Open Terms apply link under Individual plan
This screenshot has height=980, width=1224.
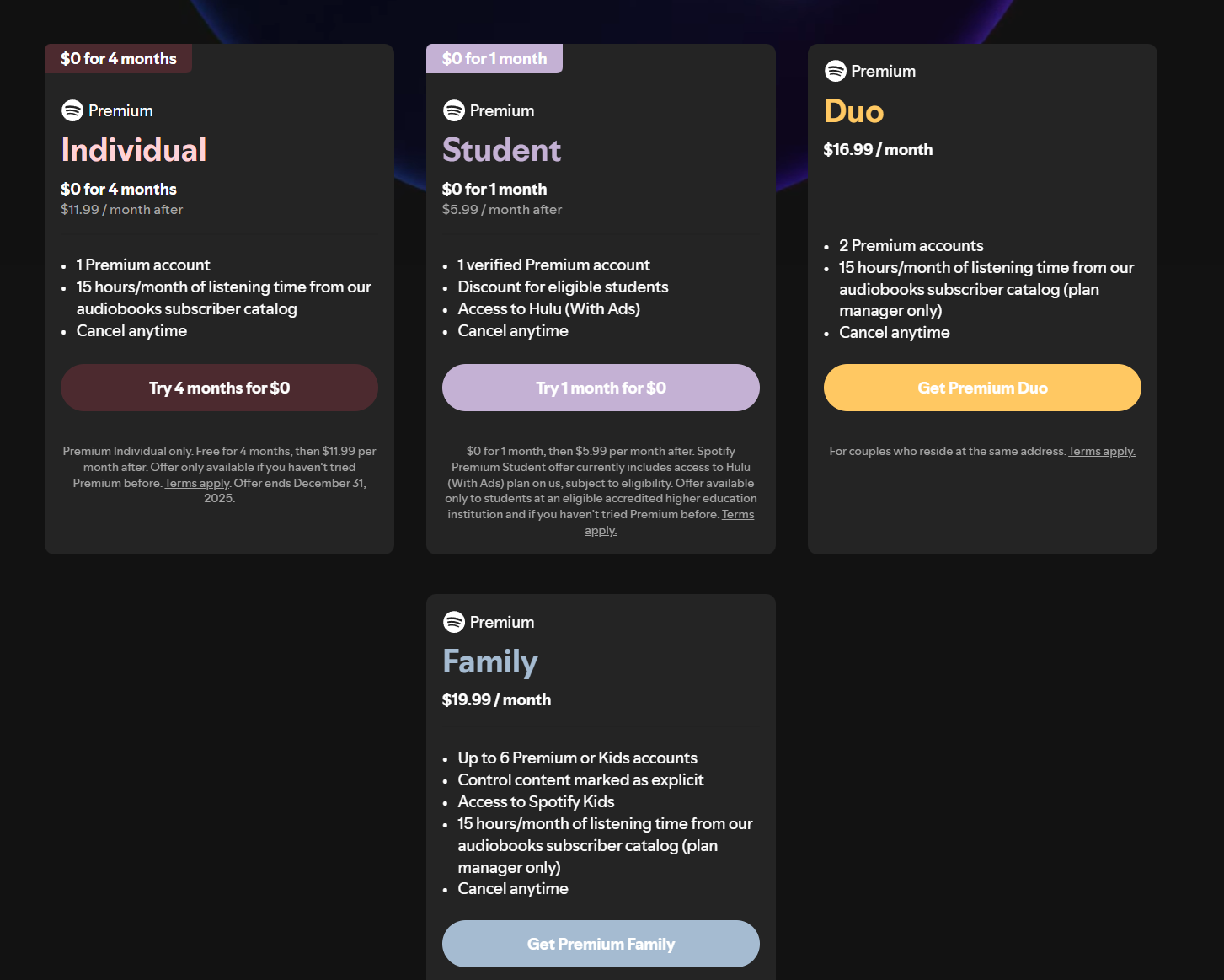click(x=197, y=483)
